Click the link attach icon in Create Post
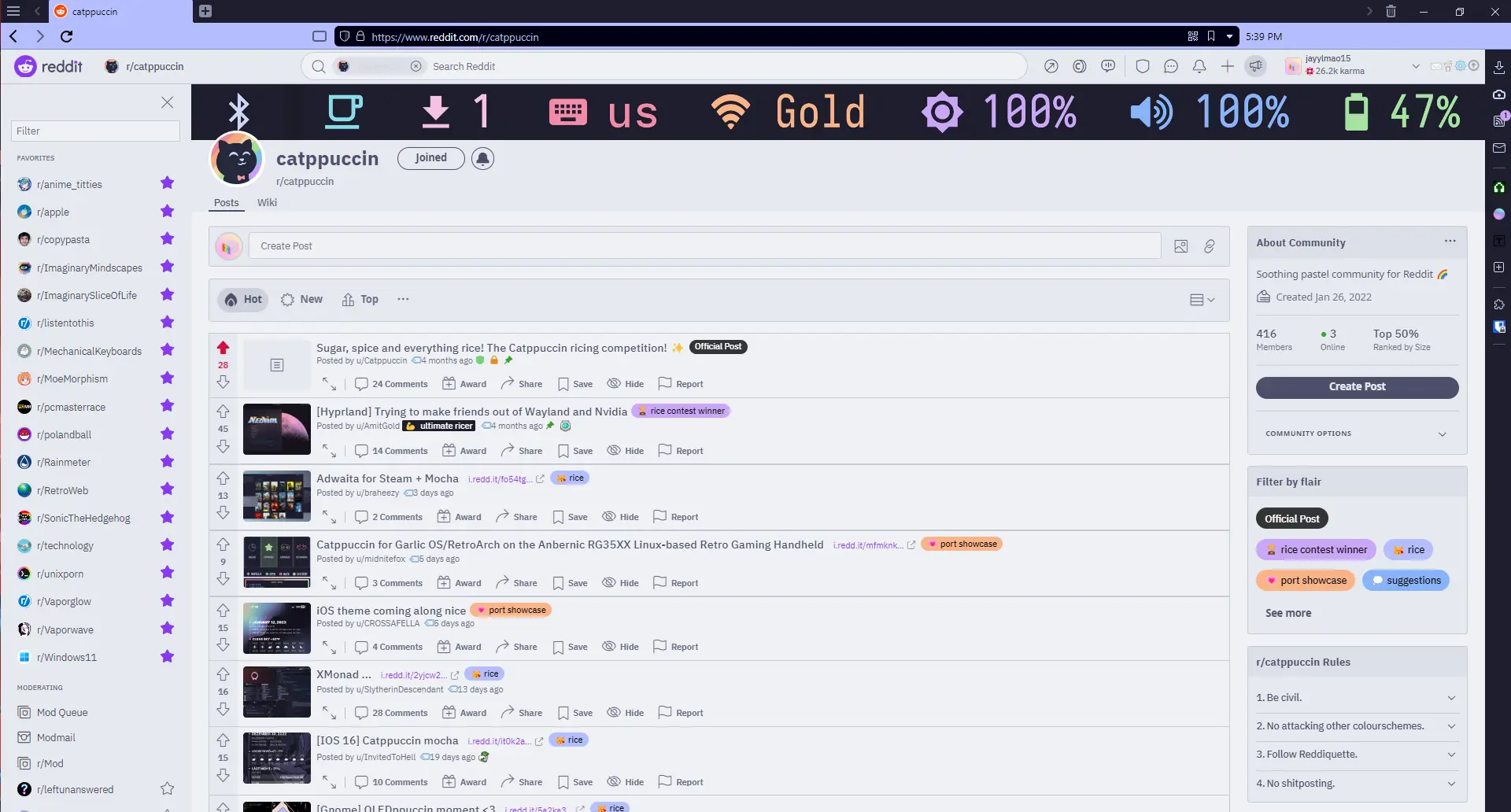This screenshot has width=1511, height=812. [x=1210, y=246]
